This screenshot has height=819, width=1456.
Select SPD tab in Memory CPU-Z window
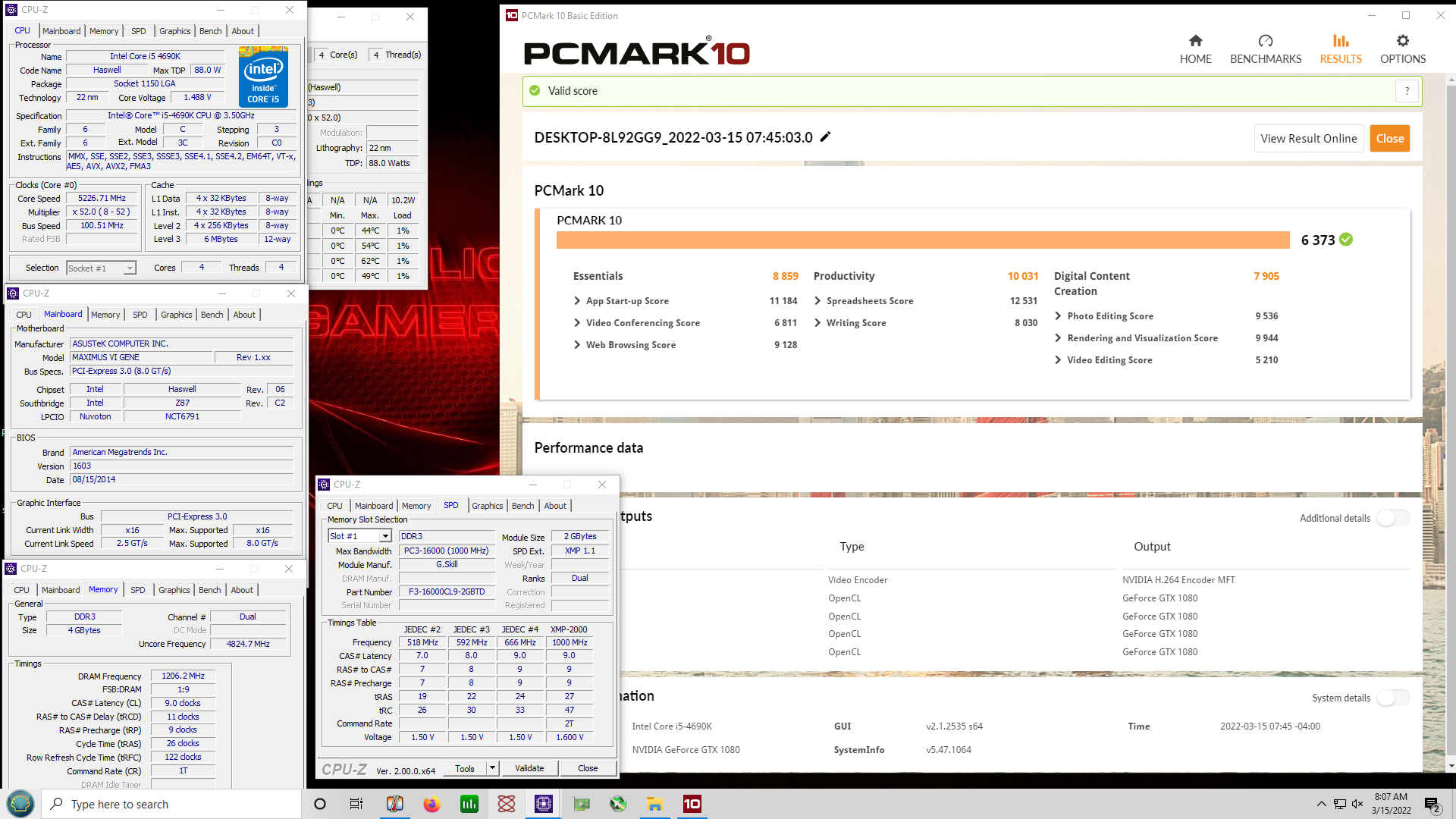coord(137,590)
